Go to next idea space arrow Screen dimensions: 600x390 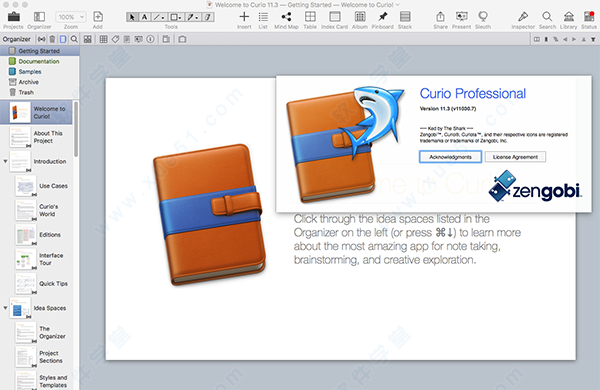(574, 39)
